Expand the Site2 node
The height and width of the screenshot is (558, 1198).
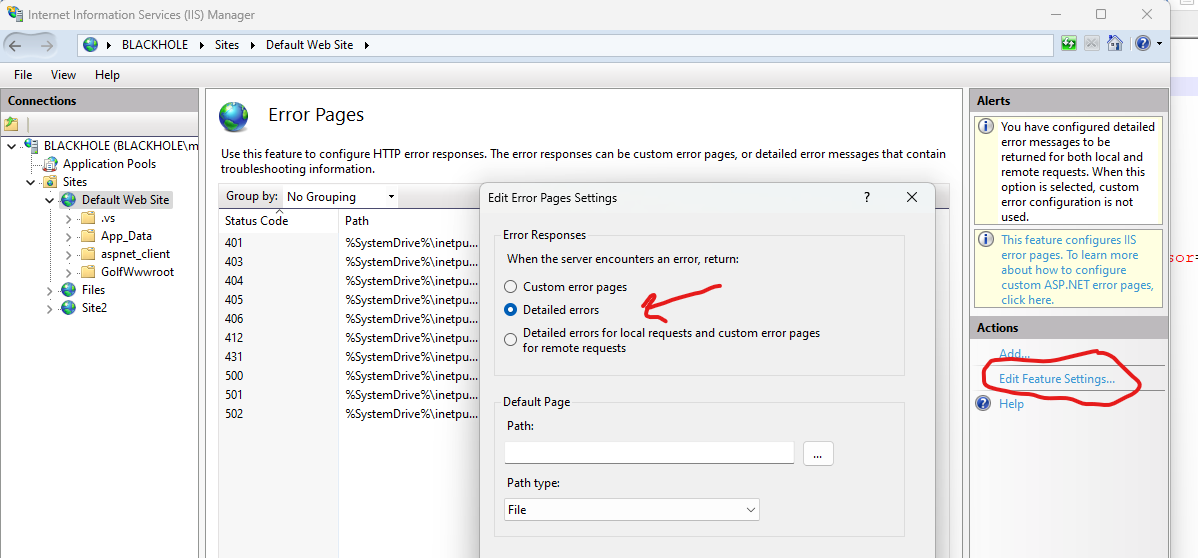[50, 309]
